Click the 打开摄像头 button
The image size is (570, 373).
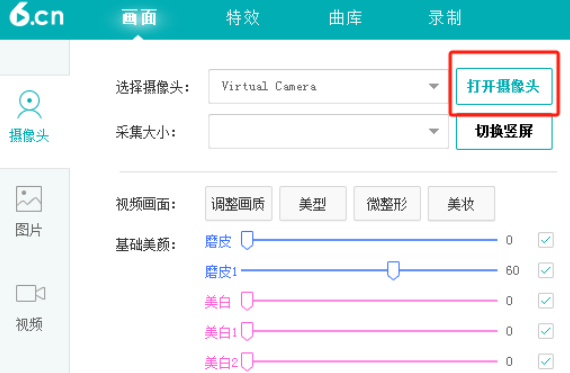tap(504, 87)
